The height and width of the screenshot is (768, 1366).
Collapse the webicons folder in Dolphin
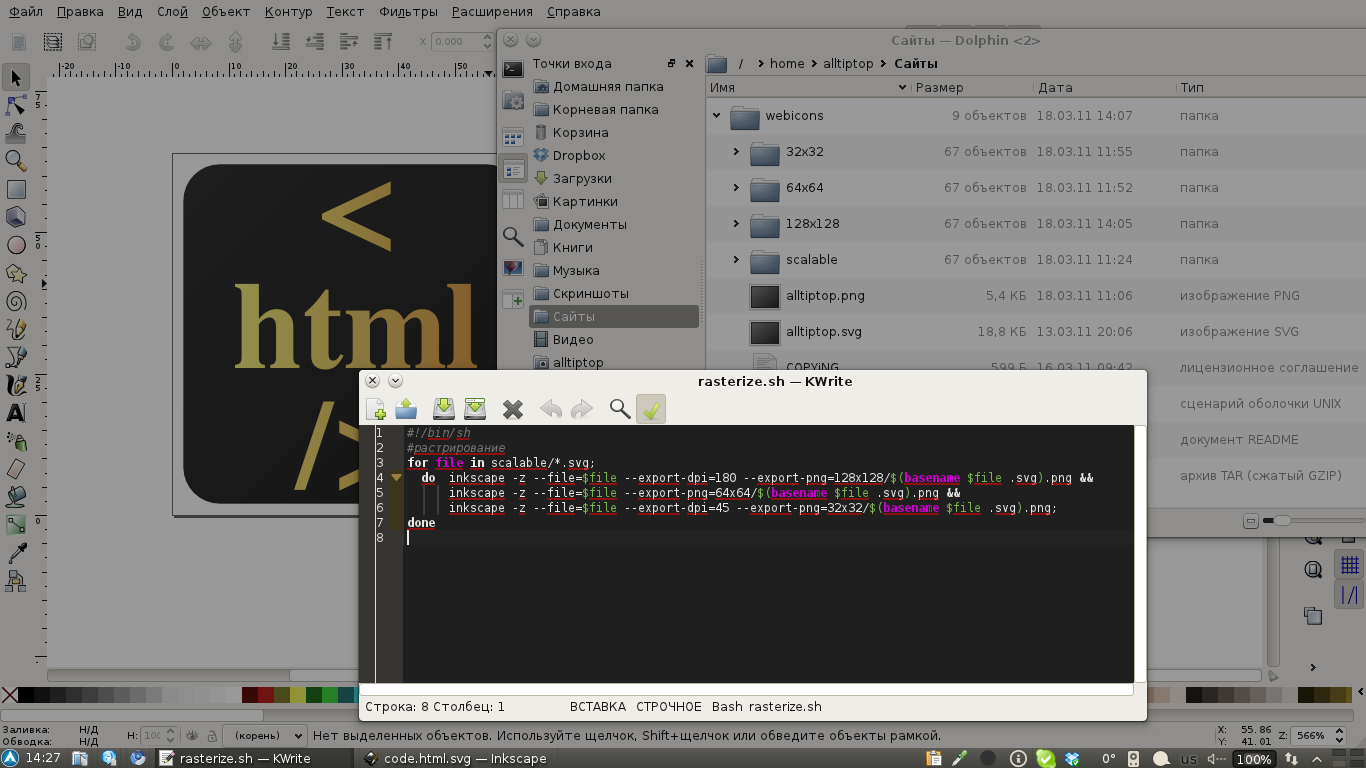[716, 116]
